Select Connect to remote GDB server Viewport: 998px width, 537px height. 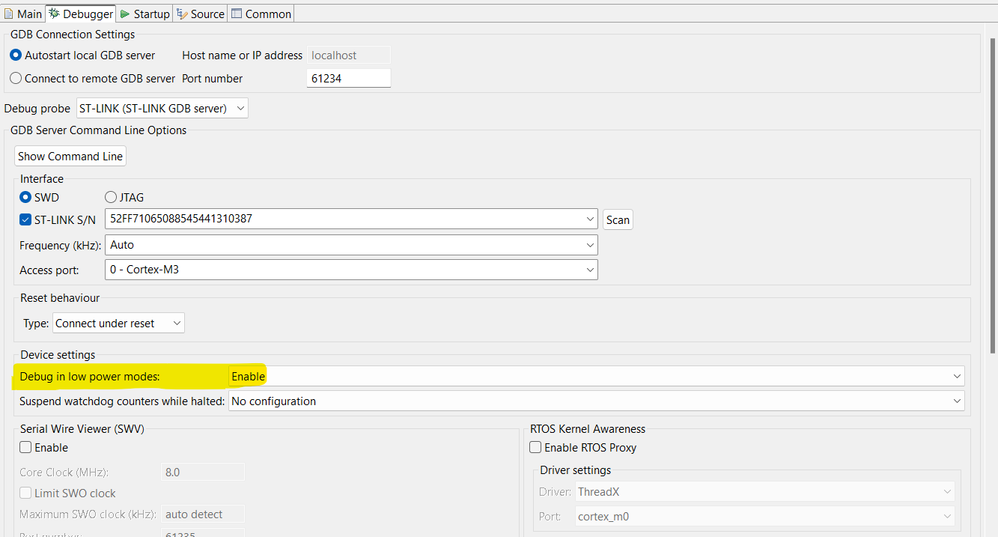click(16, 78)
